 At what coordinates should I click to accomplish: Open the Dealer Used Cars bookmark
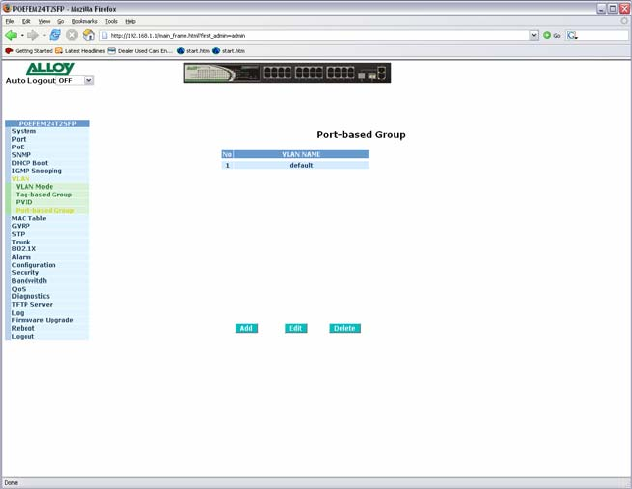pos(140,51)
